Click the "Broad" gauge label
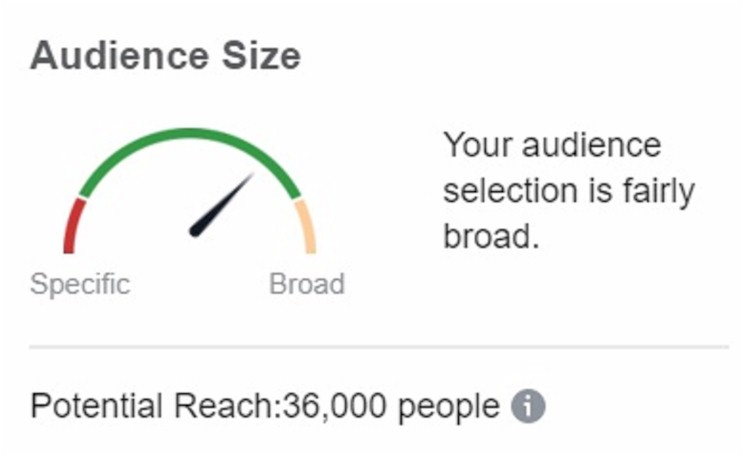The height and width of the screenshot is (457, 744). 307,284
